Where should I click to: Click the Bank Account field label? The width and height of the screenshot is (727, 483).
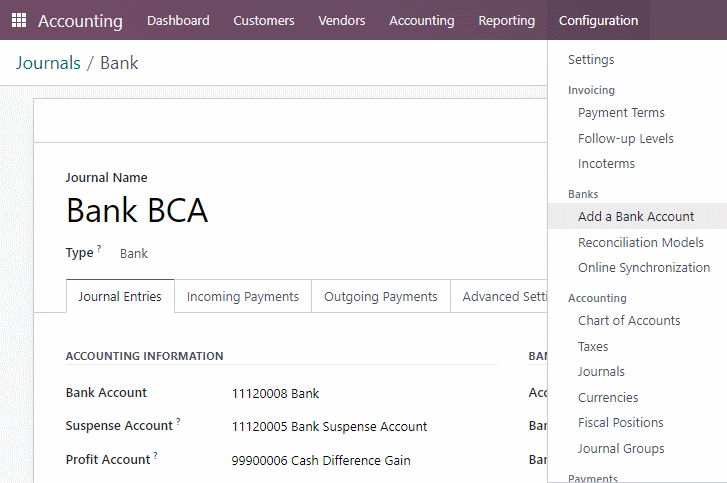coord(106,393)
